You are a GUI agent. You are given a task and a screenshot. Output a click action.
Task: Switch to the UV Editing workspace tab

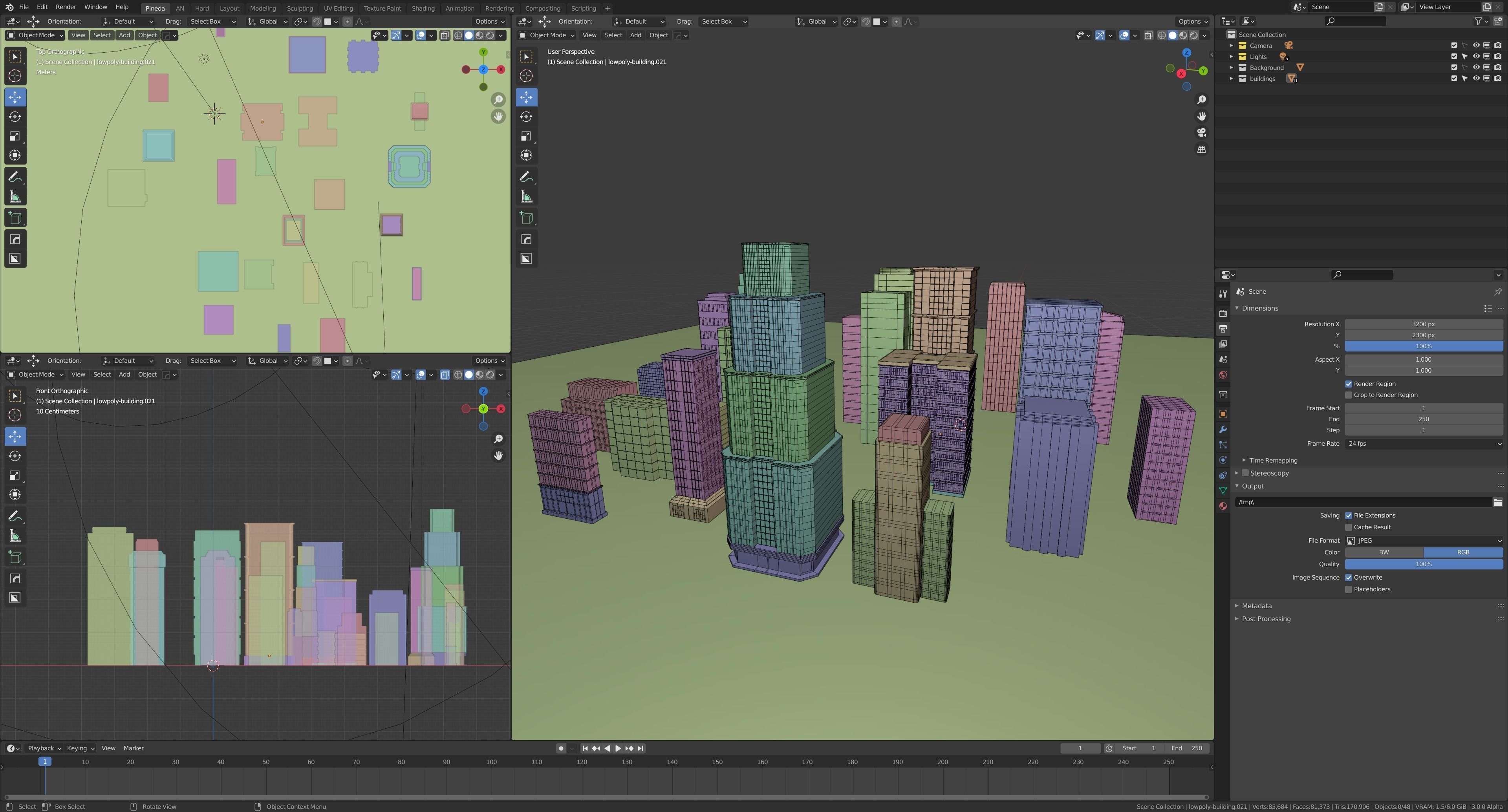[339, 8]
